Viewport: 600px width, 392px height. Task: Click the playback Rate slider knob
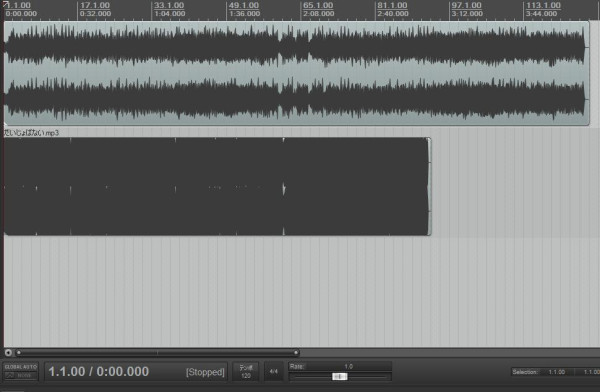pyautogui.click(x=339, y=377)
